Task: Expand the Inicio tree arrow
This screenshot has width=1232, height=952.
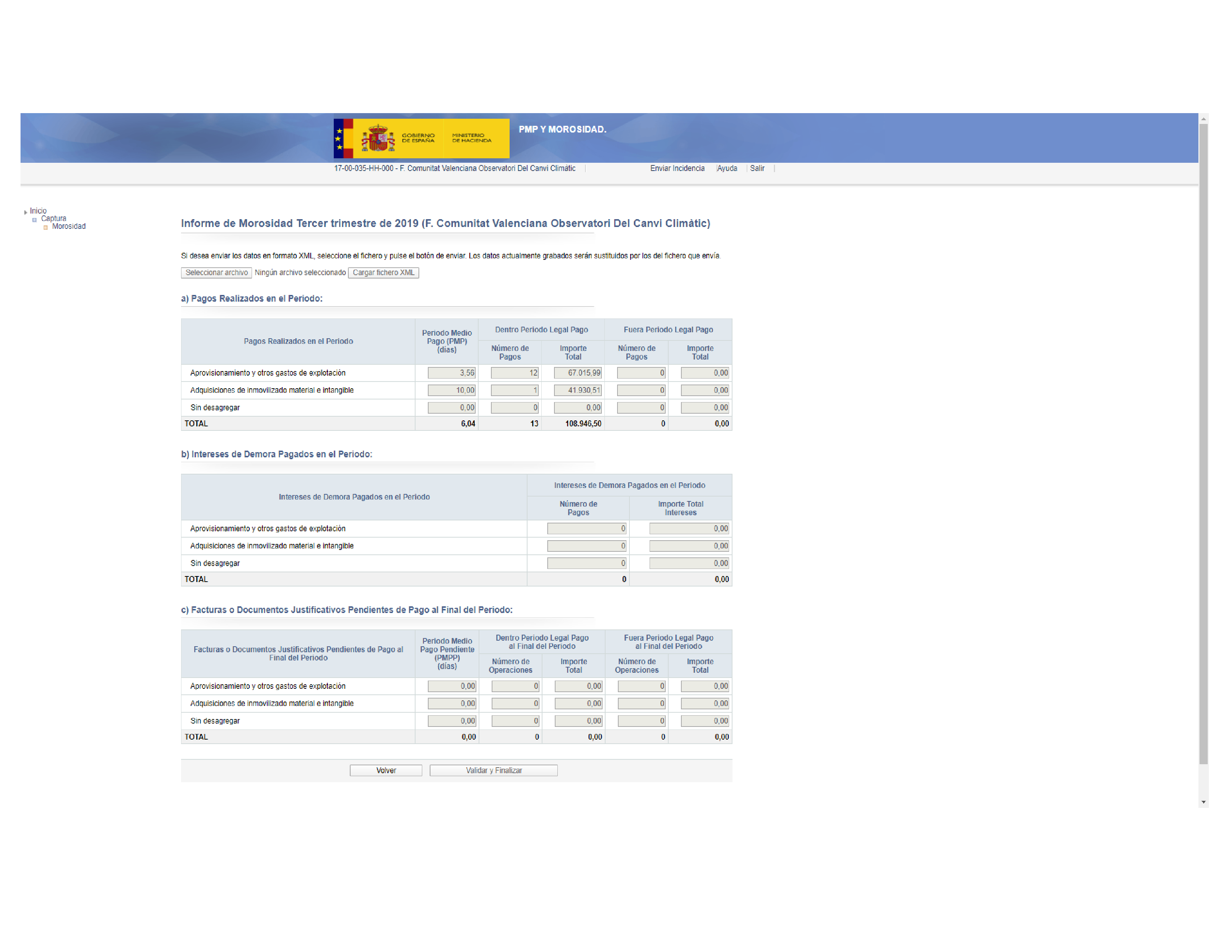Action: point(25,212)
